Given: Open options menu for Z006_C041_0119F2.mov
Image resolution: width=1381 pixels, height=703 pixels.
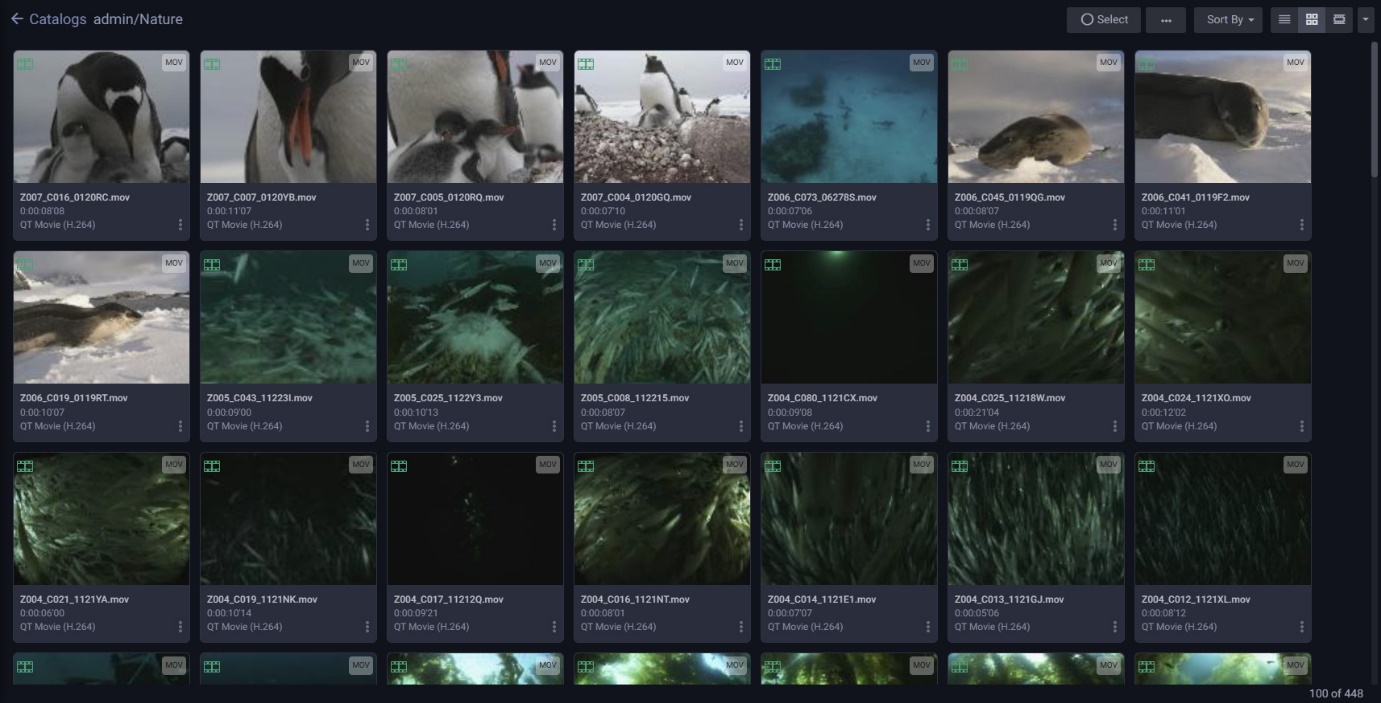Looking at the screenshot, I should 1303,225.
